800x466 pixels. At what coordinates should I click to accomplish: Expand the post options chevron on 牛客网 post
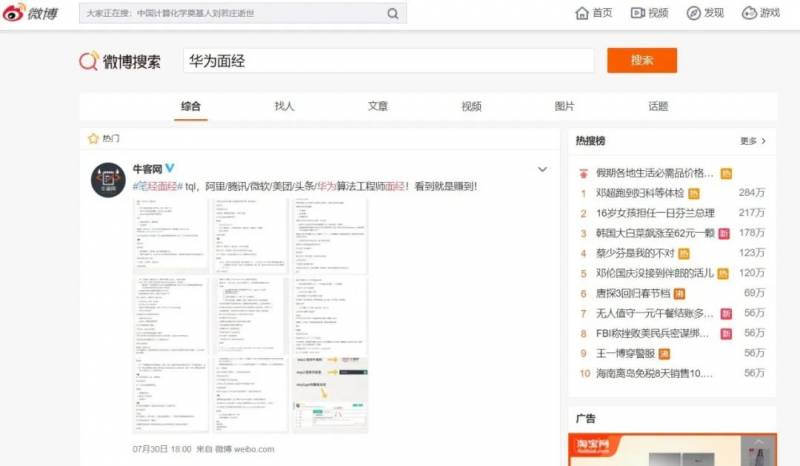542,169
